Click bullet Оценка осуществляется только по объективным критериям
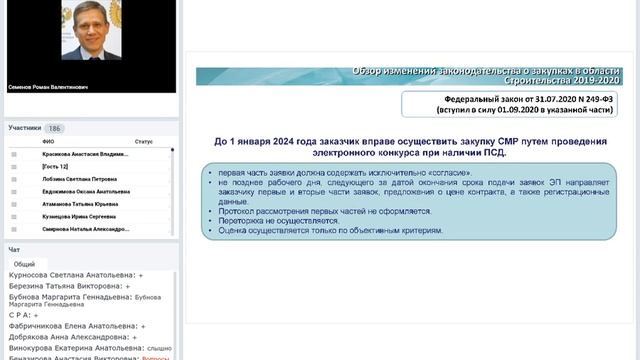This screenshot has width=640, height=360. pos(330,231)
